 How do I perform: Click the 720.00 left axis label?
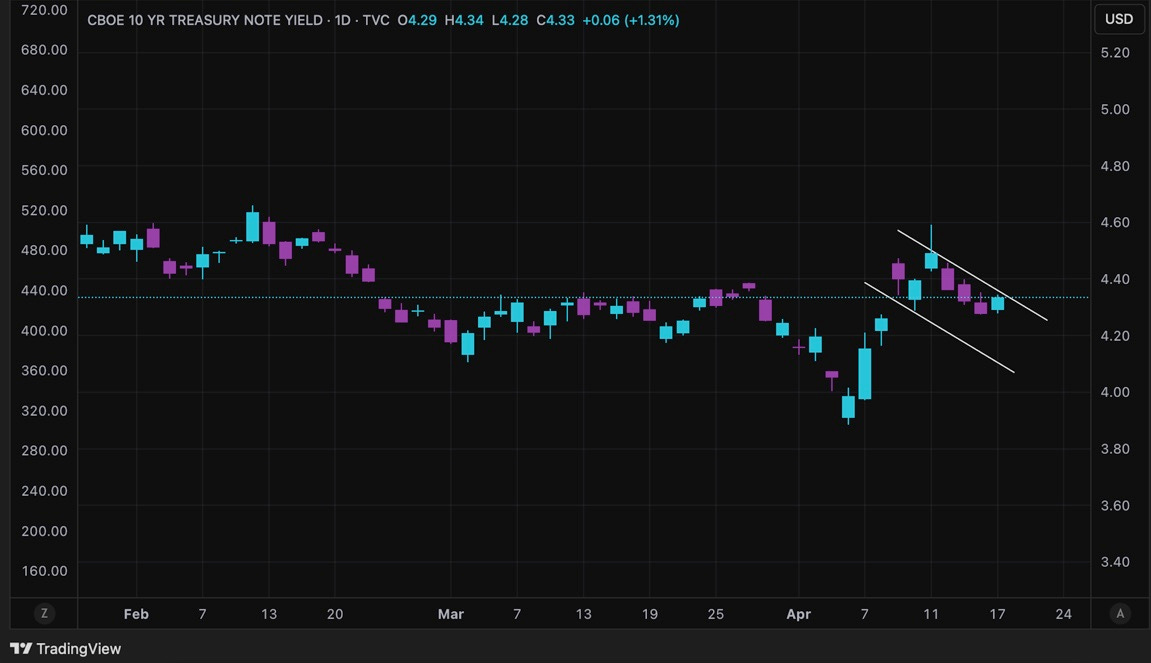tap(44, 10)
